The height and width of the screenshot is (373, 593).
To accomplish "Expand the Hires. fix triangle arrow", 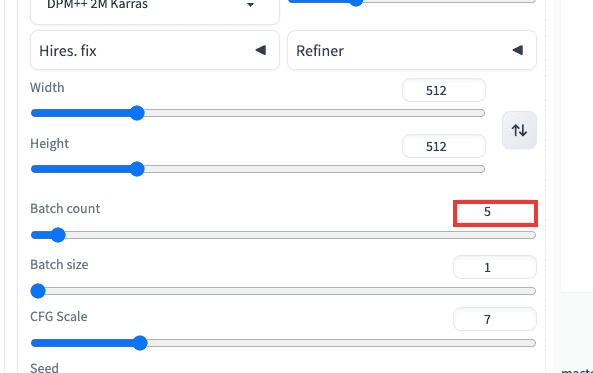I will 261,50.
